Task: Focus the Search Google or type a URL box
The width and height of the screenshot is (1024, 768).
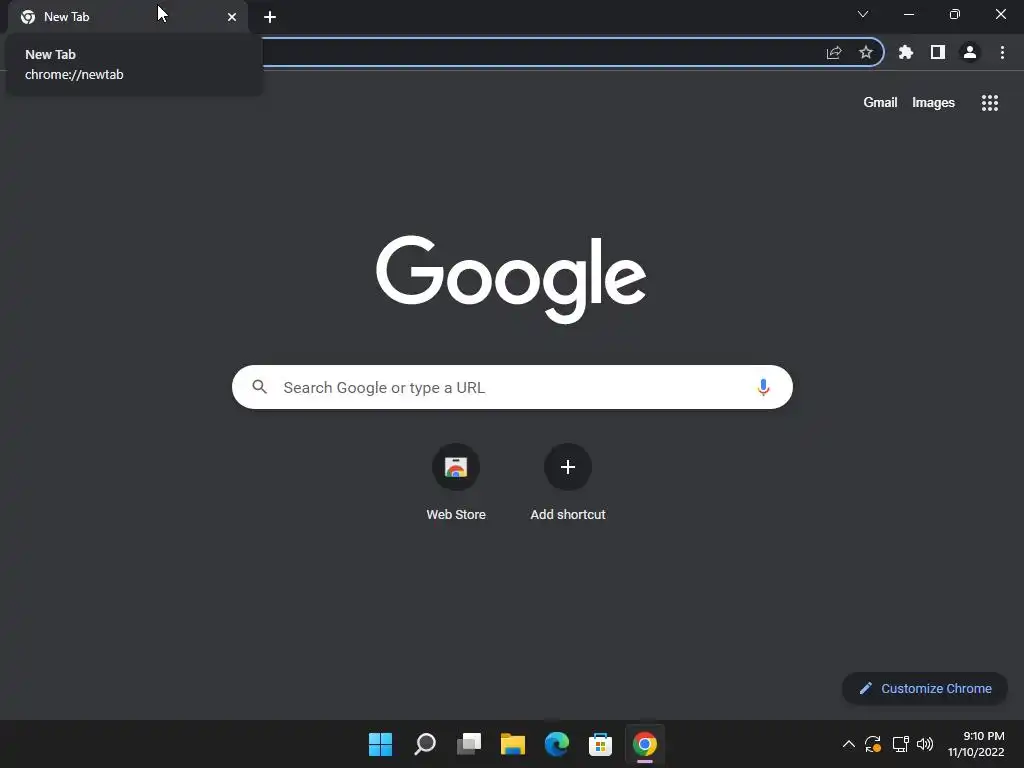Action: point(512,387)
